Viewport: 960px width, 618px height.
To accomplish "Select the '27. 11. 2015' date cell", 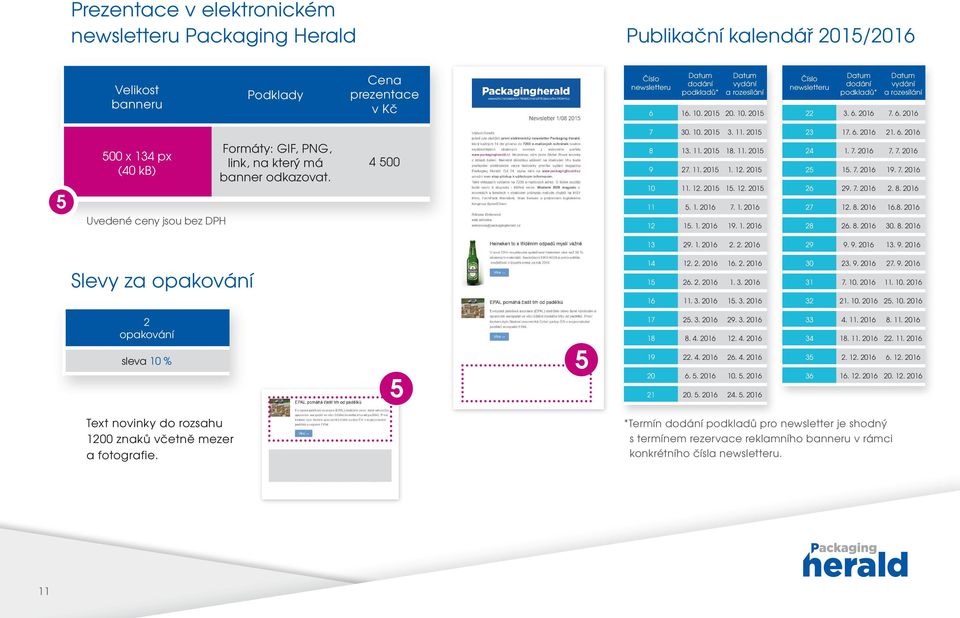I will (x=700, y=170).
